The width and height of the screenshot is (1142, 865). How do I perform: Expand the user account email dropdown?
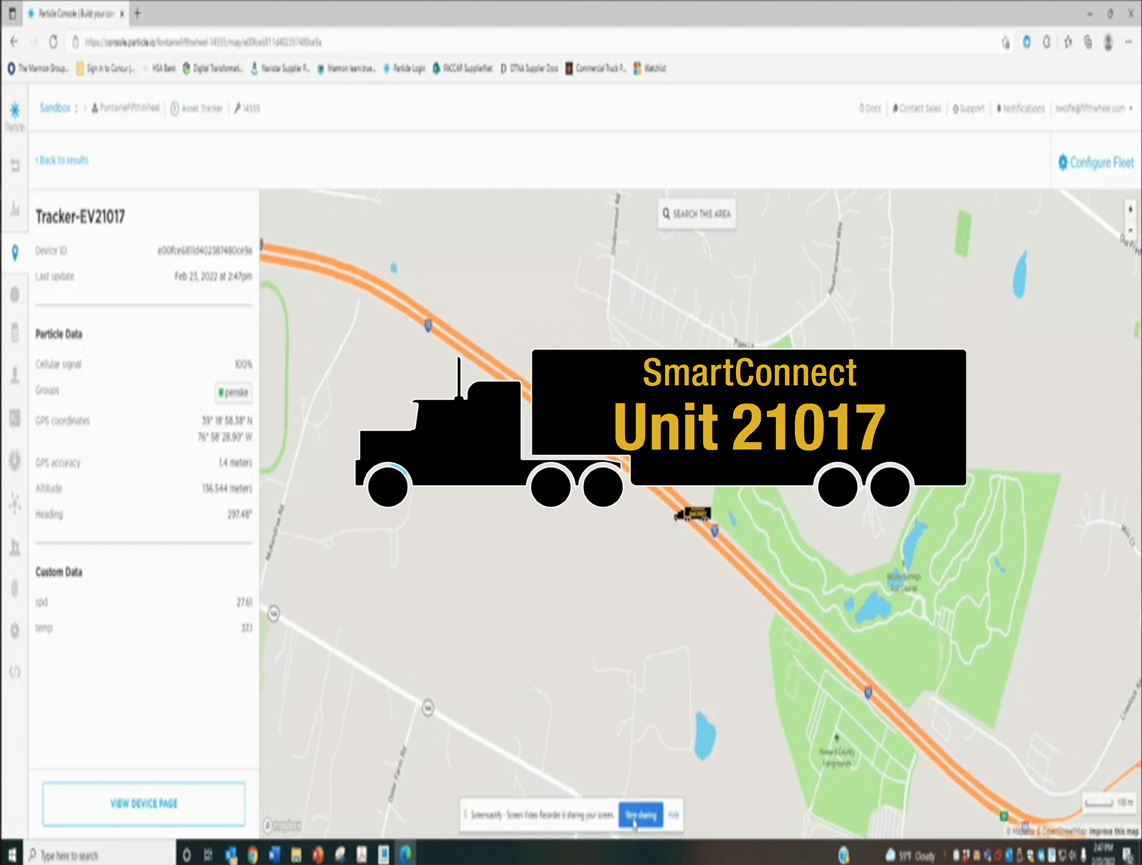1095,108
